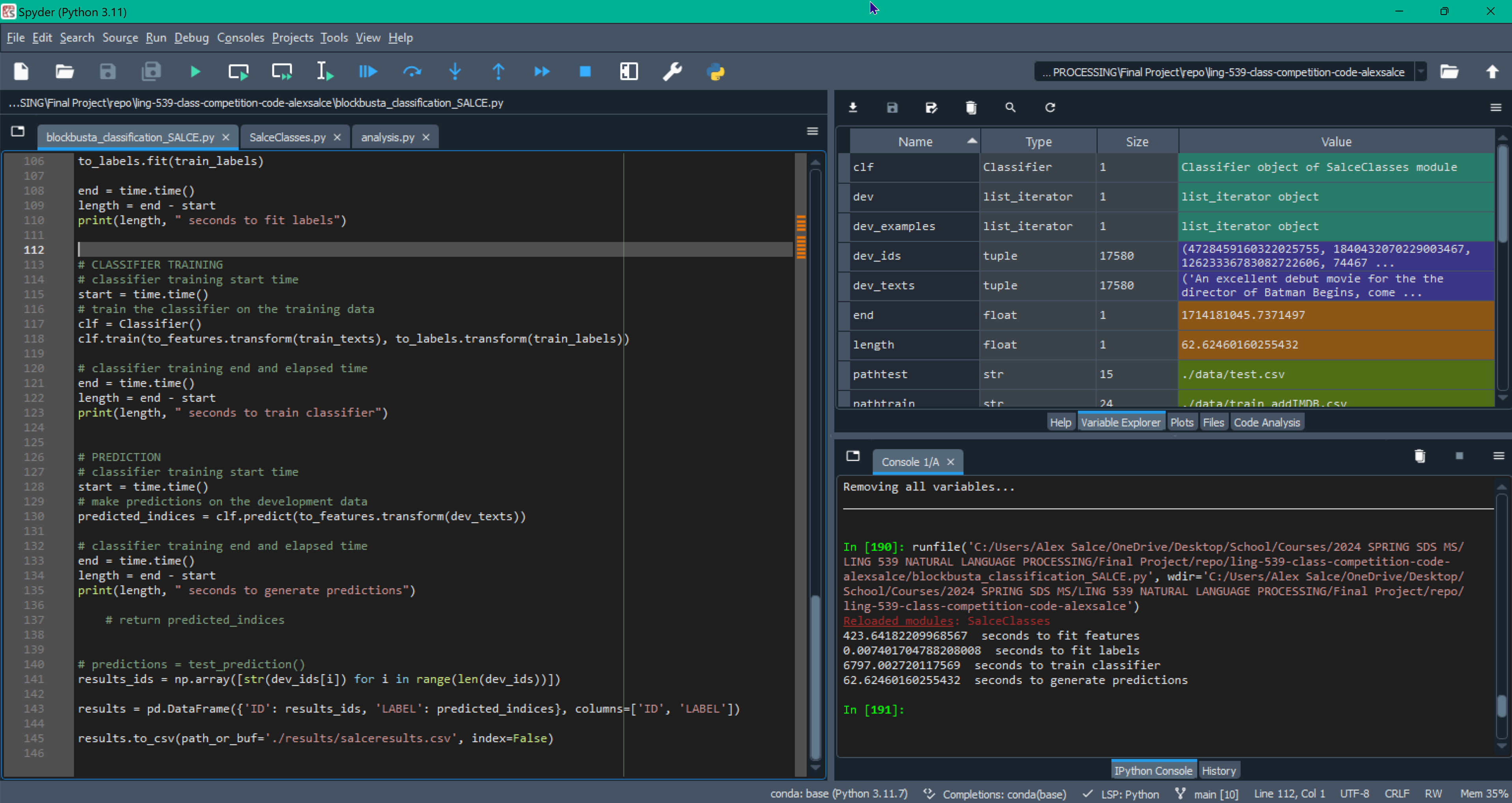This screenshot has height=803, width=1512.
Task: Click the Run current cell icon
Action: point(239,71)
